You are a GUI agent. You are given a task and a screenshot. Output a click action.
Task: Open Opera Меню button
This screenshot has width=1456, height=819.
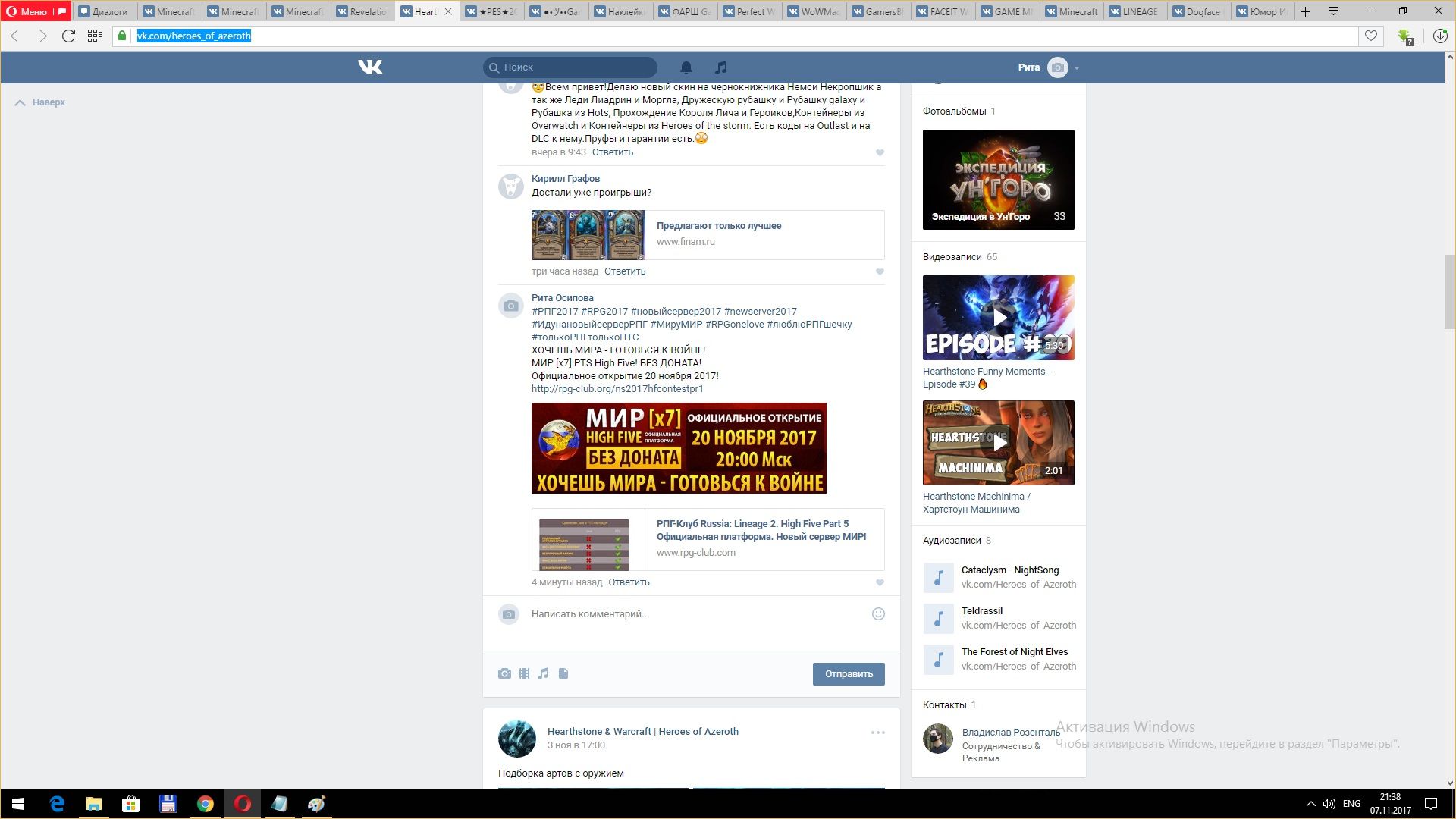pyautogui.click(x=29, y=11)
